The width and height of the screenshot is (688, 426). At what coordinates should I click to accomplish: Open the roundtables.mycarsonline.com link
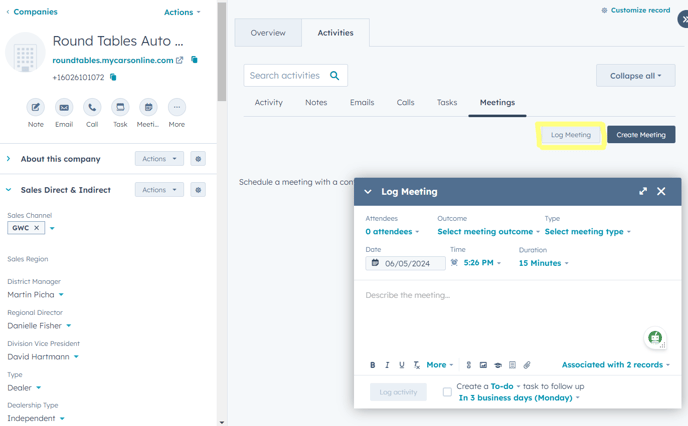click(x=113, y=60)
